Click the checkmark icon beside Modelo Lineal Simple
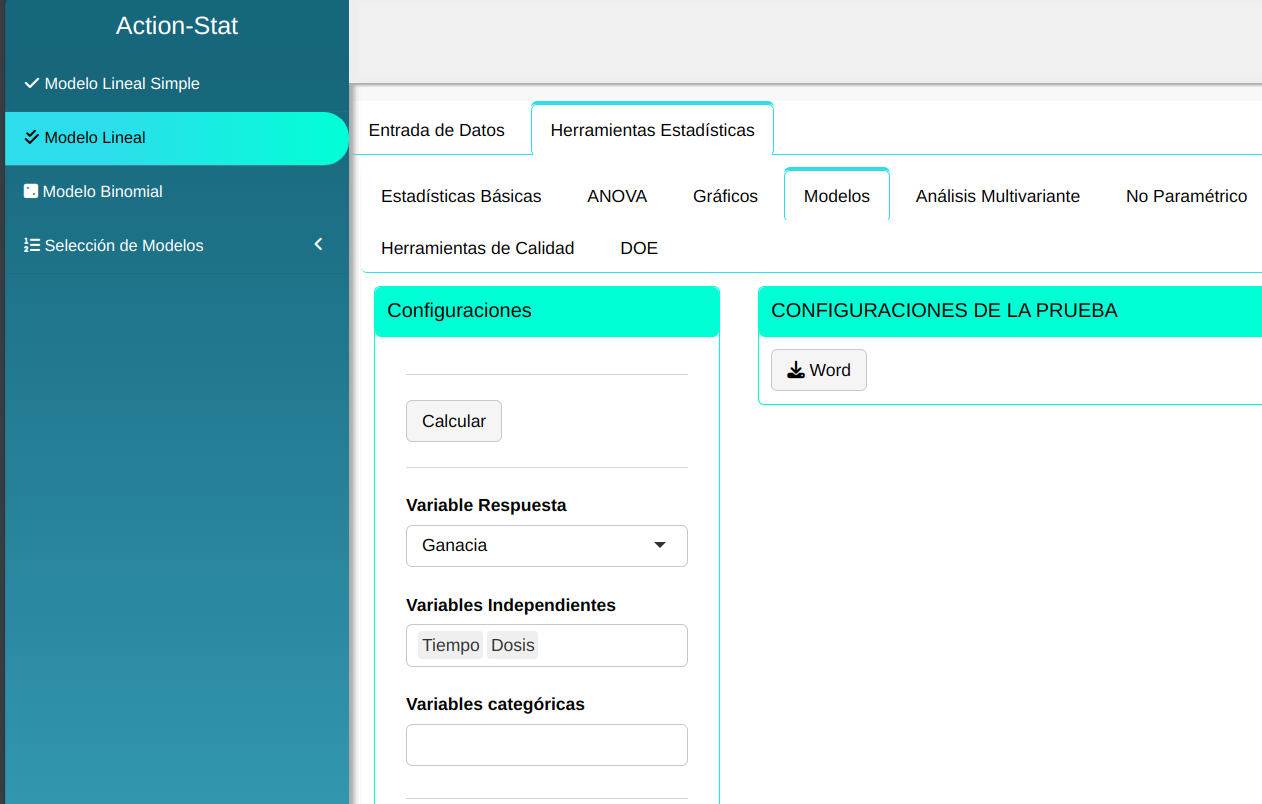This screenshot has width=1262, height=804. pos(31,83)
